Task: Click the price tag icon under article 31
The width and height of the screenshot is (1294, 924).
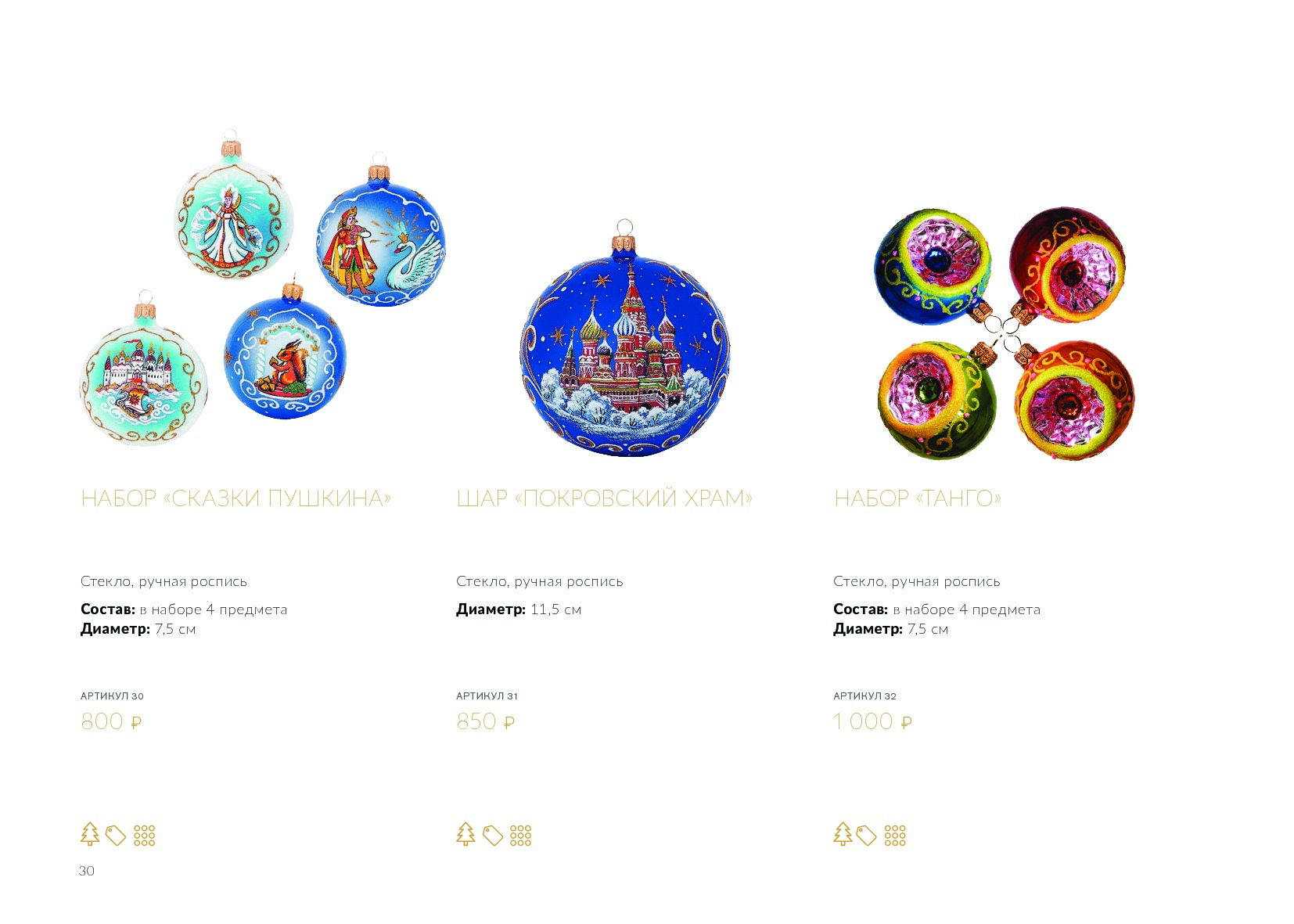Action: [493, 836]
